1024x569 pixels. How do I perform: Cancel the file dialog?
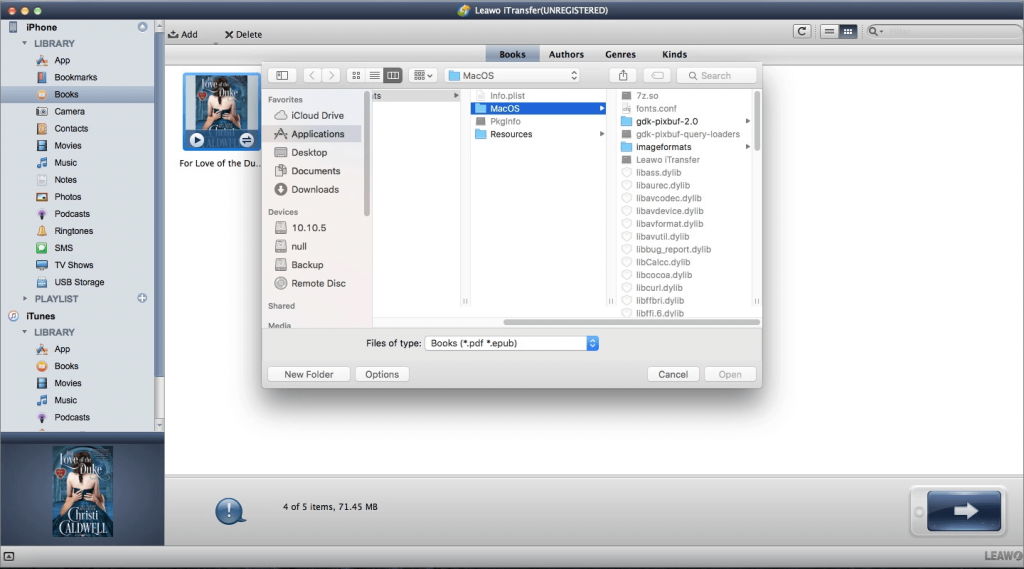673,374
